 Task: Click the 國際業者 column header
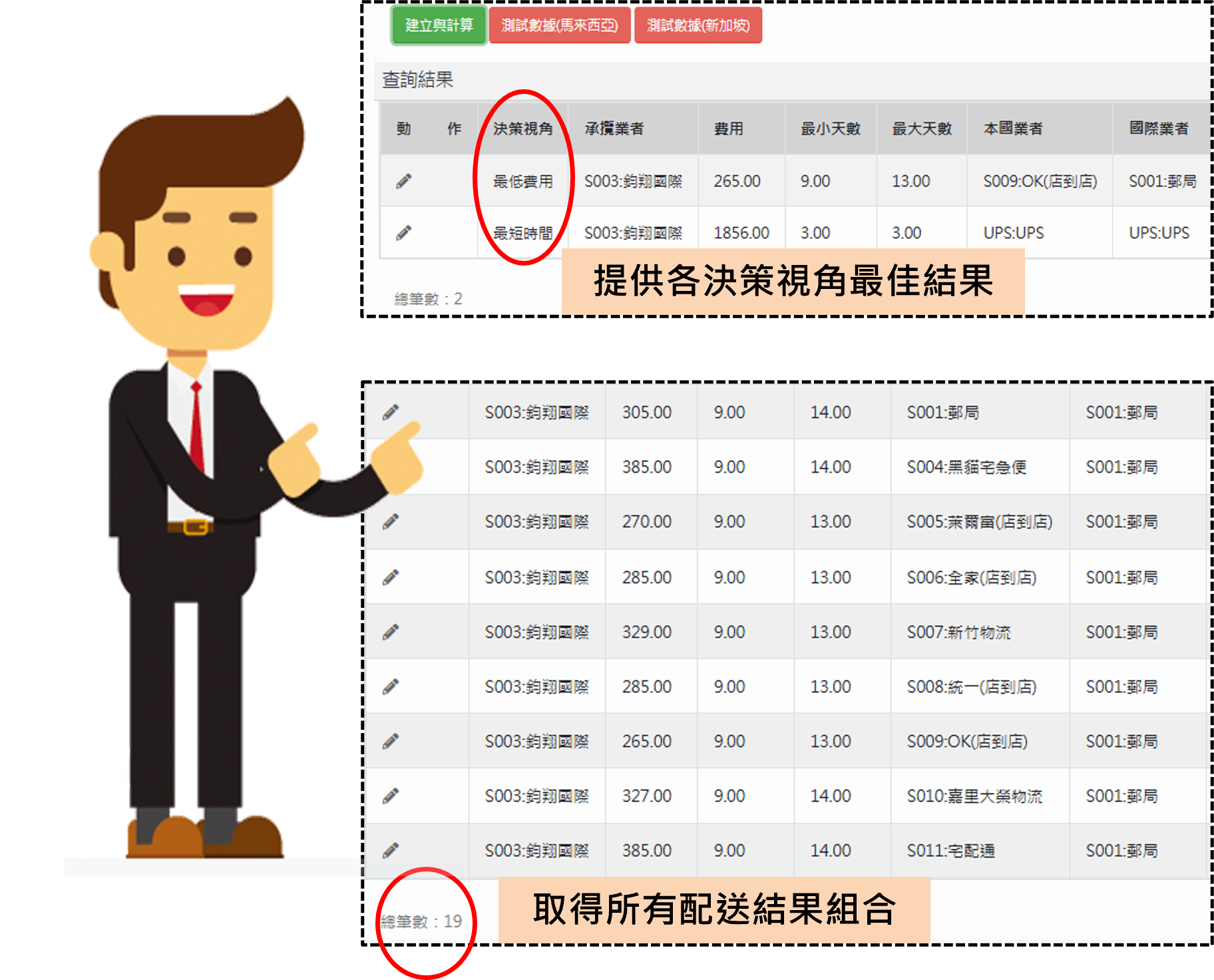pyautogui.click(x=1159, y=128)
